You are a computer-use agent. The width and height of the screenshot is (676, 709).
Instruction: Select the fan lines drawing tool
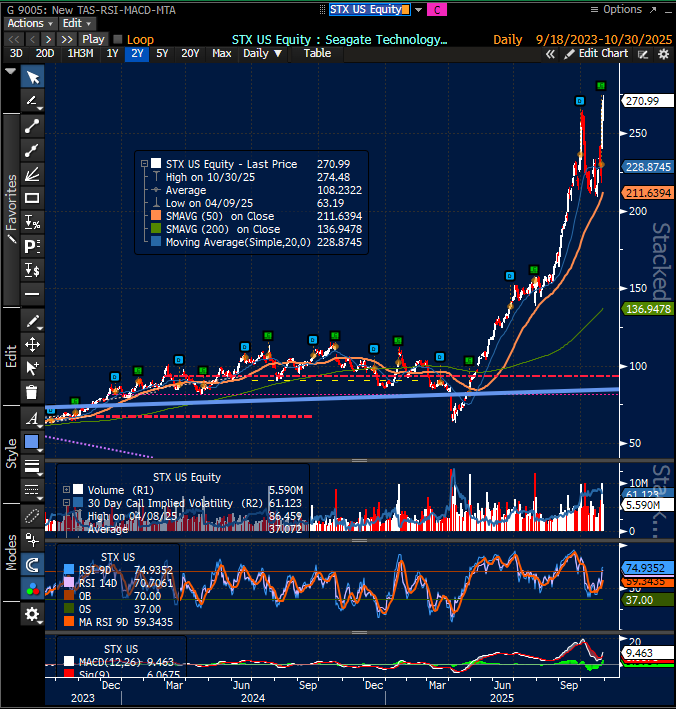pos(33,174)
